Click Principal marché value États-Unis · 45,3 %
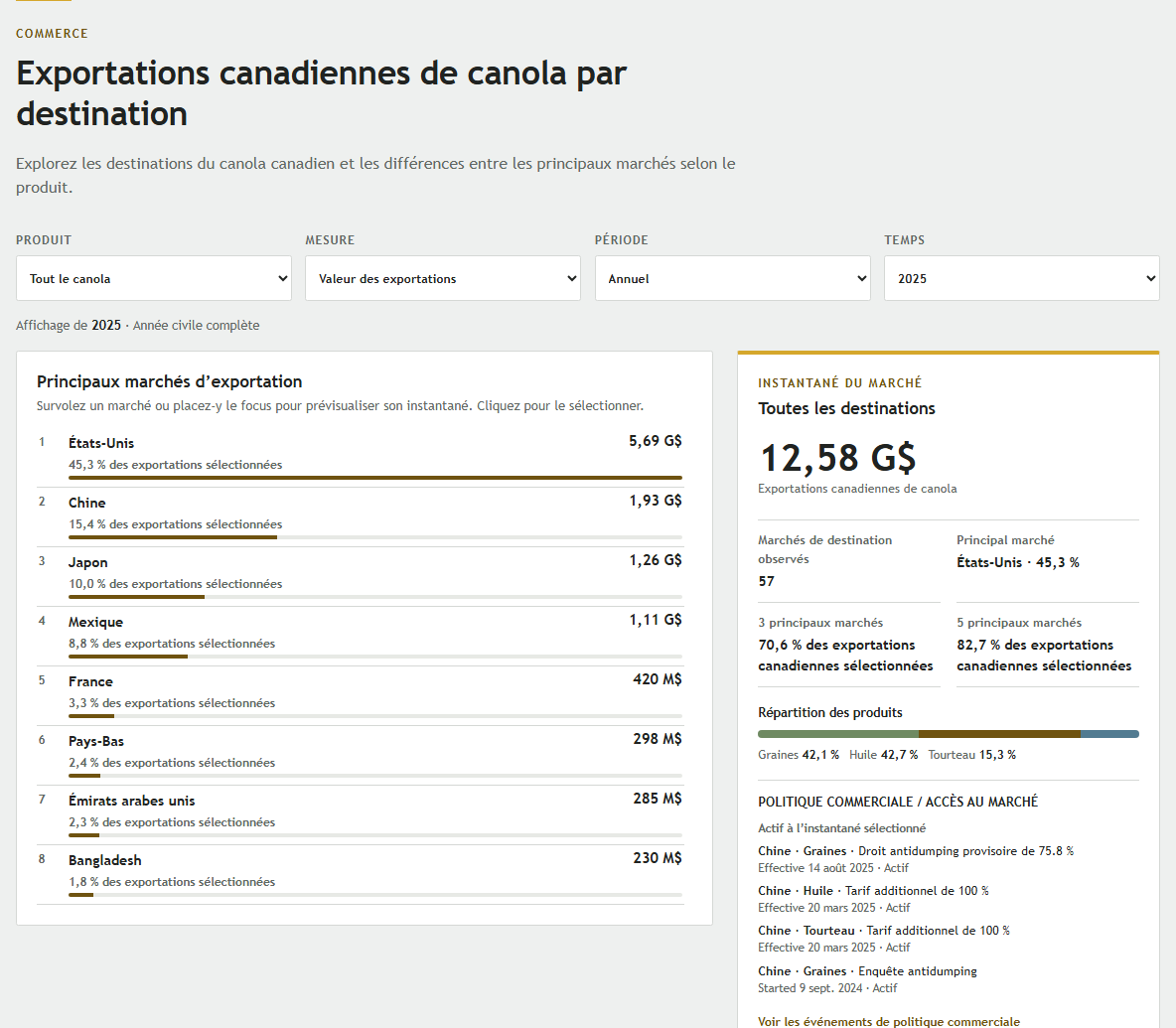Screen dimensions: 1176x1028 point(1018,562)
